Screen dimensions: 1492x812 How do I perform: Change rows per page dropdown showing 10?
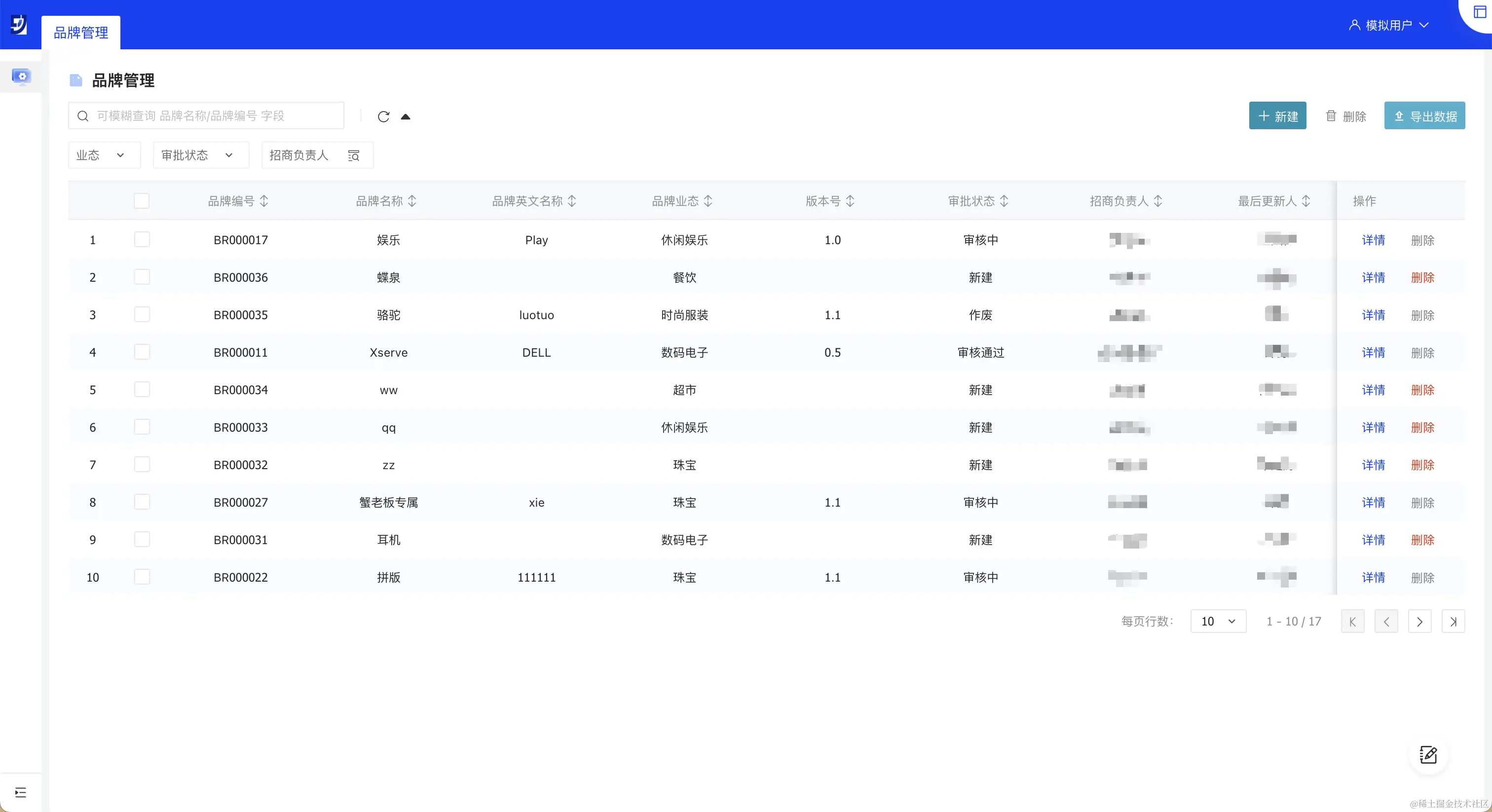(1218, 622)
